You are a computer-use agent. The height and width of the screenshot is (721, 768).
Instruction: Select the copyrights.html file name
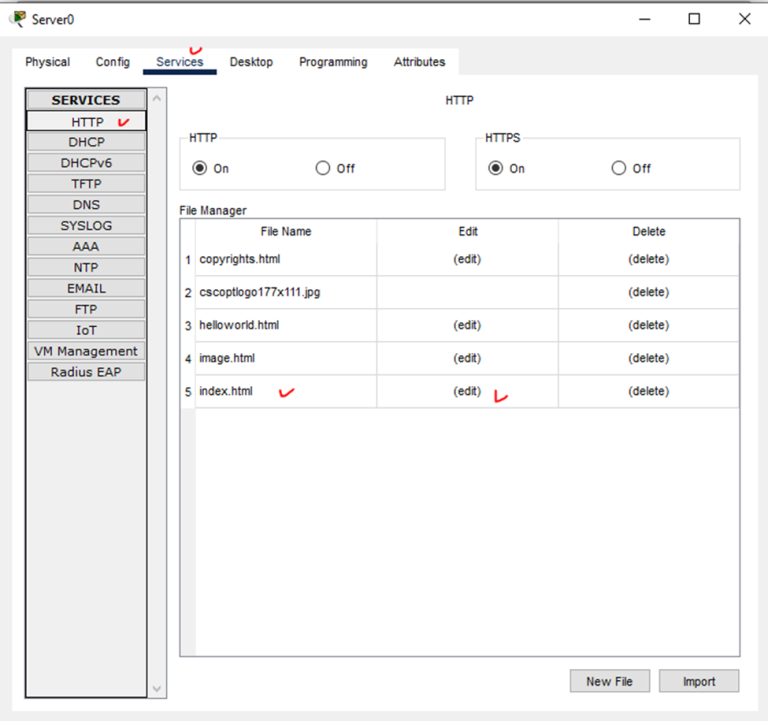[240, 259]
